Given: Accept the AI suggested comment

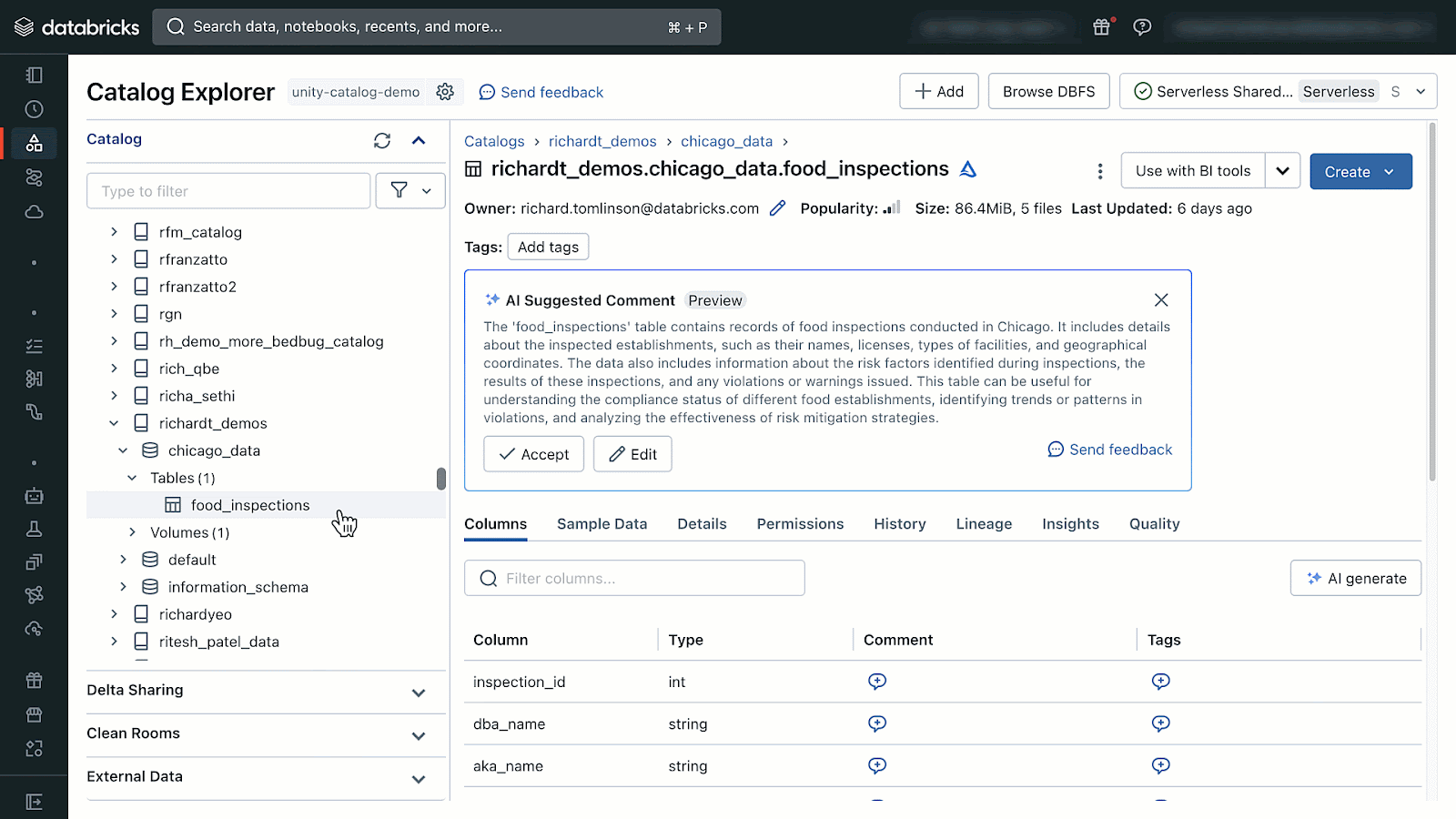Looking at the screenshot, I should [x=533, y=454].
